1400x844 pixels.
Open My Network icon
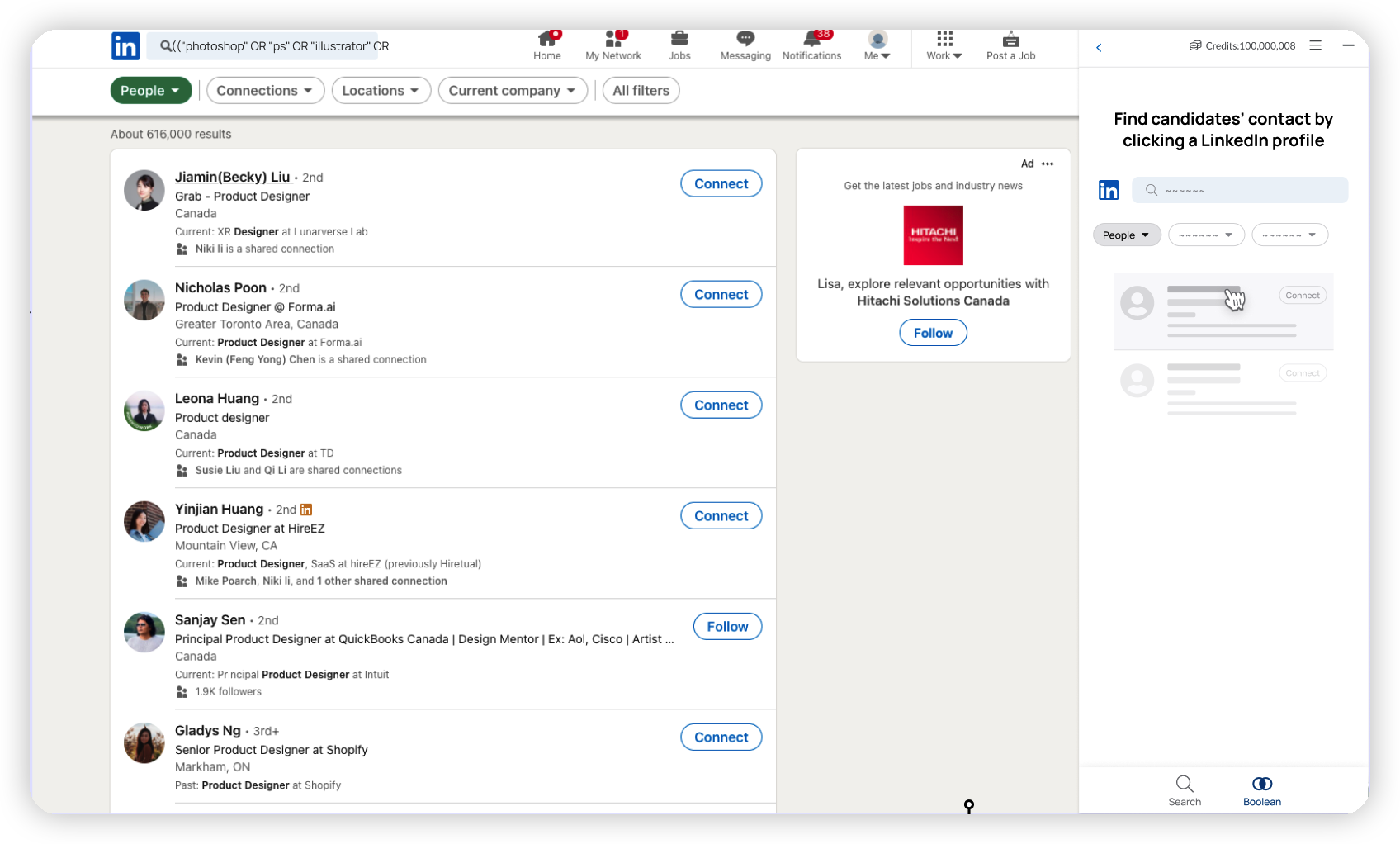613,39
